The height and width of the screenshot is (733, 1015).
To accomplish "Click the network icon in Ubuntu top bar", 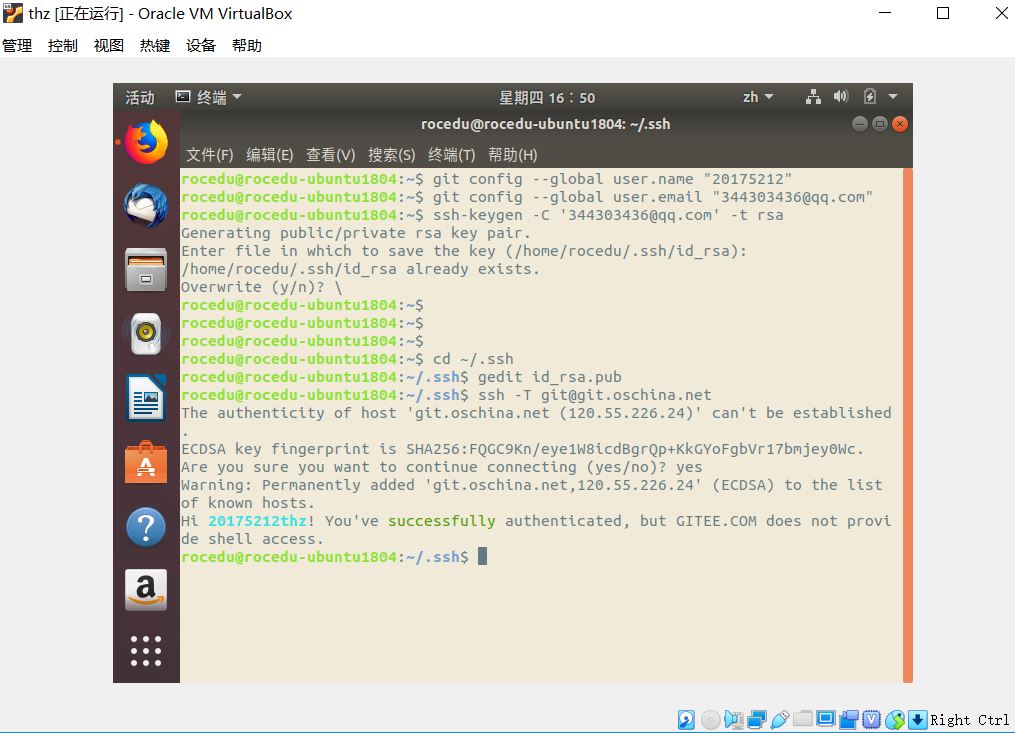I will [813, 97].
